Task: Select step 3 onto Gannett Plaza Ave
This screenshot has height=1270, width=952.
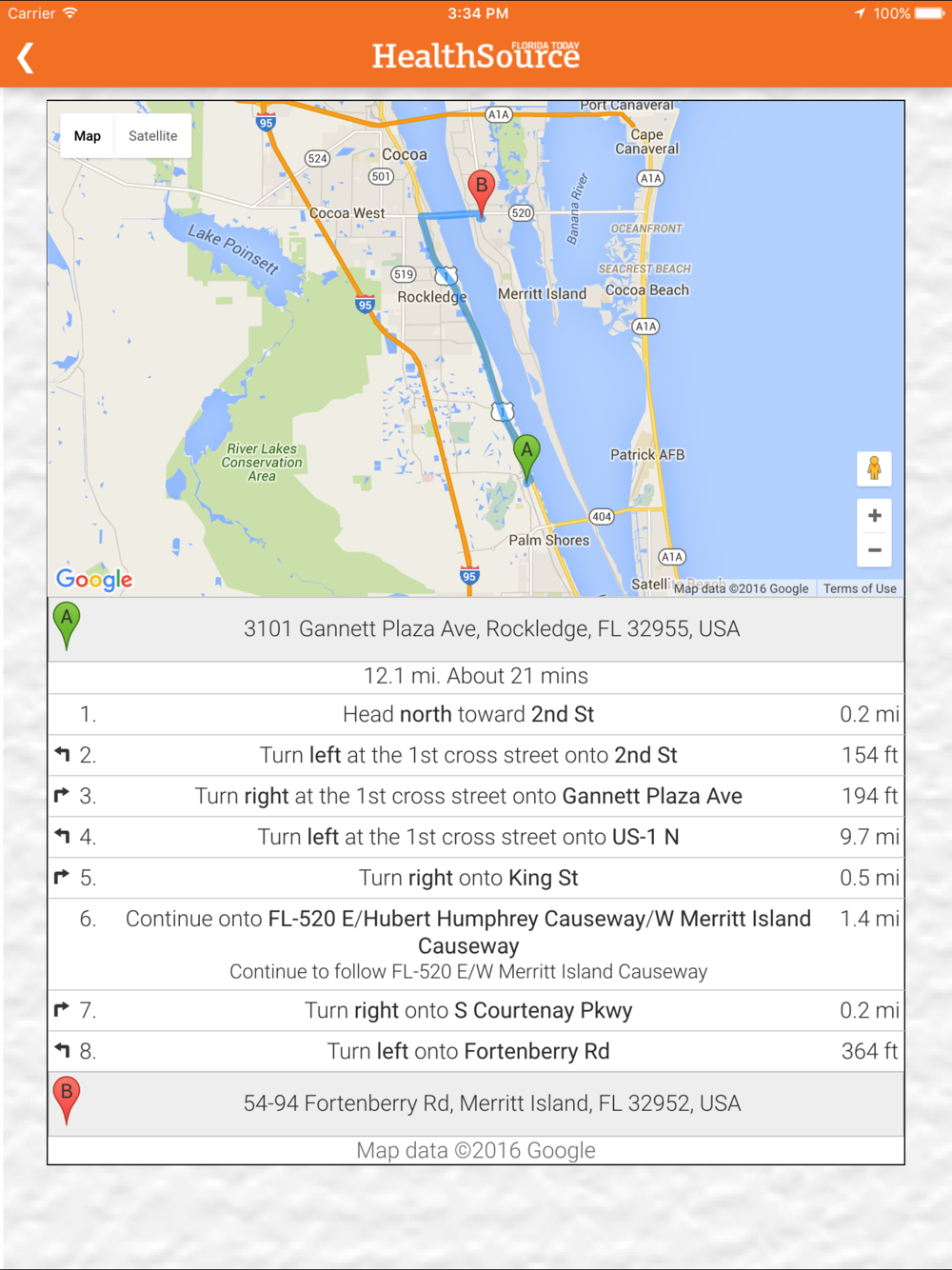Action: (476, 797)
